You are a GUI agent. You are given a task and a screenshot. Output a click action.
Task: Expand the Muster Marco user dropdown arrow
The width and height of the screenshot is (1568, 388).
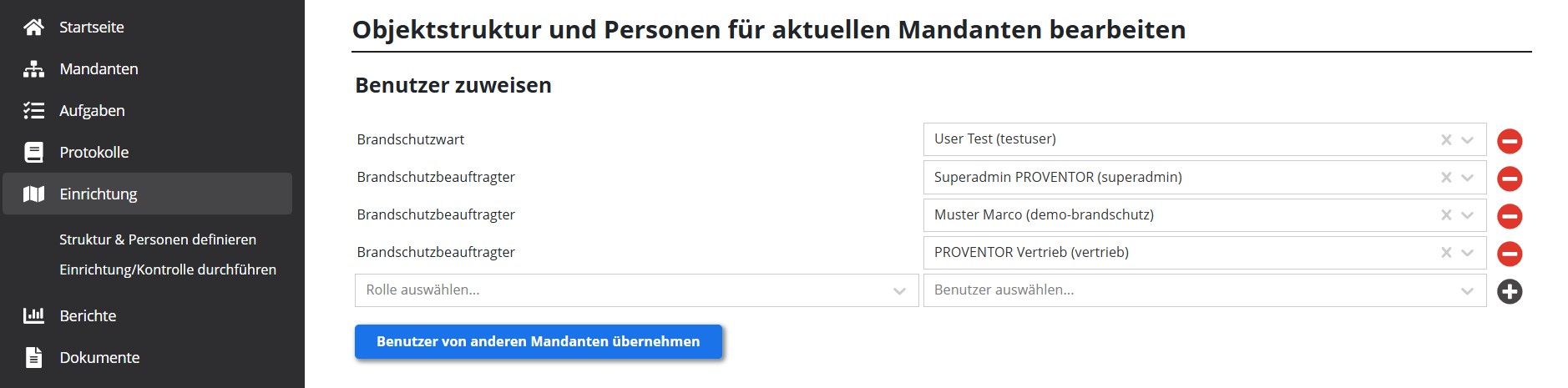click(1467, 215)
